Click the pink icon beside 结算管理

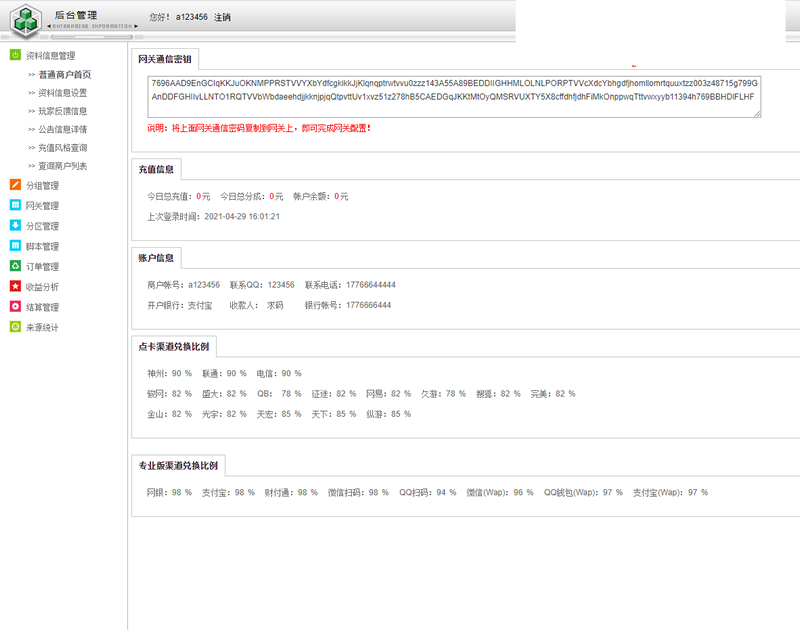[x=15, y=307]
